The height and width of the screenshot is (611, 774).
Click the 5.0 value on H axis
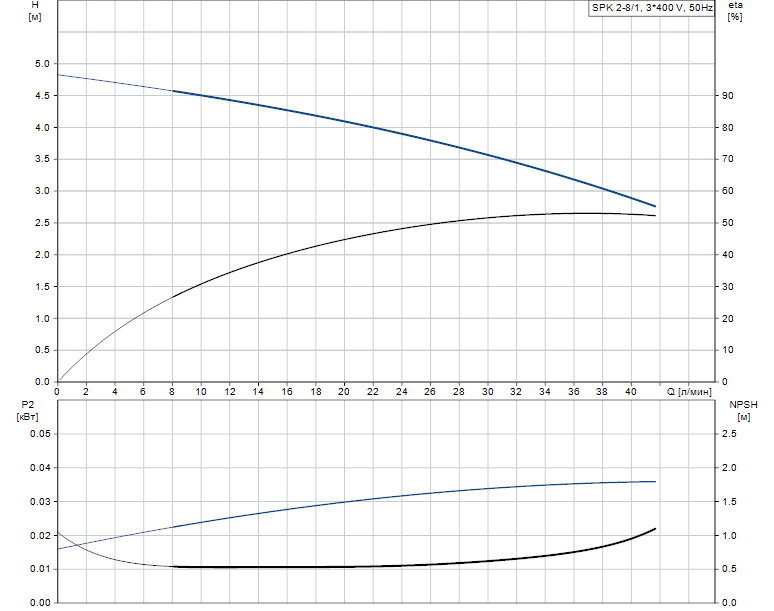coord(42,64)
